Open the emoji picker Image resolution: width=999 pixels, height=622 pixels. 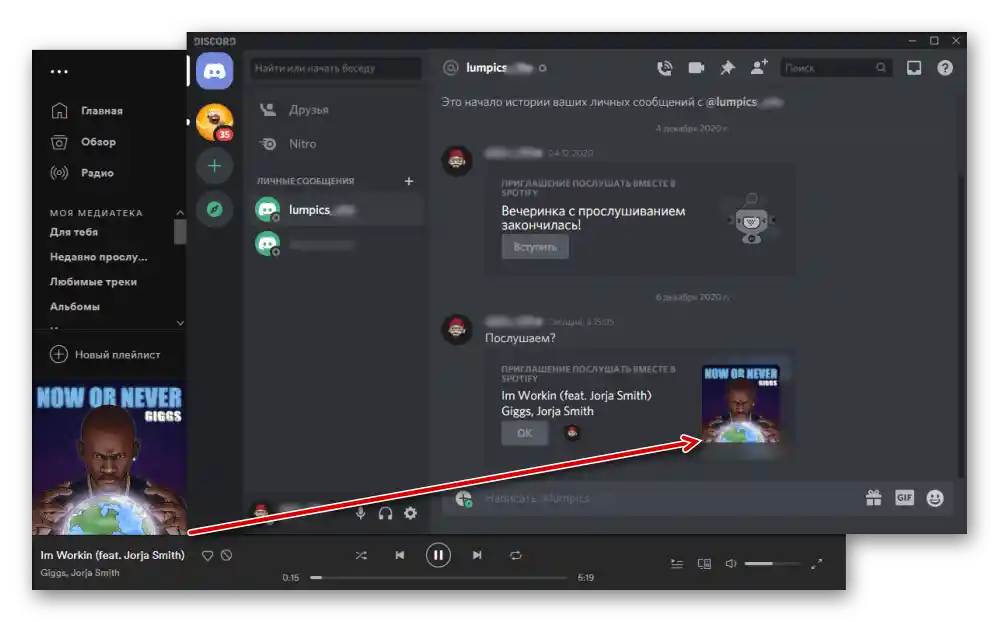pyautogui.click(x=935, y=498)
